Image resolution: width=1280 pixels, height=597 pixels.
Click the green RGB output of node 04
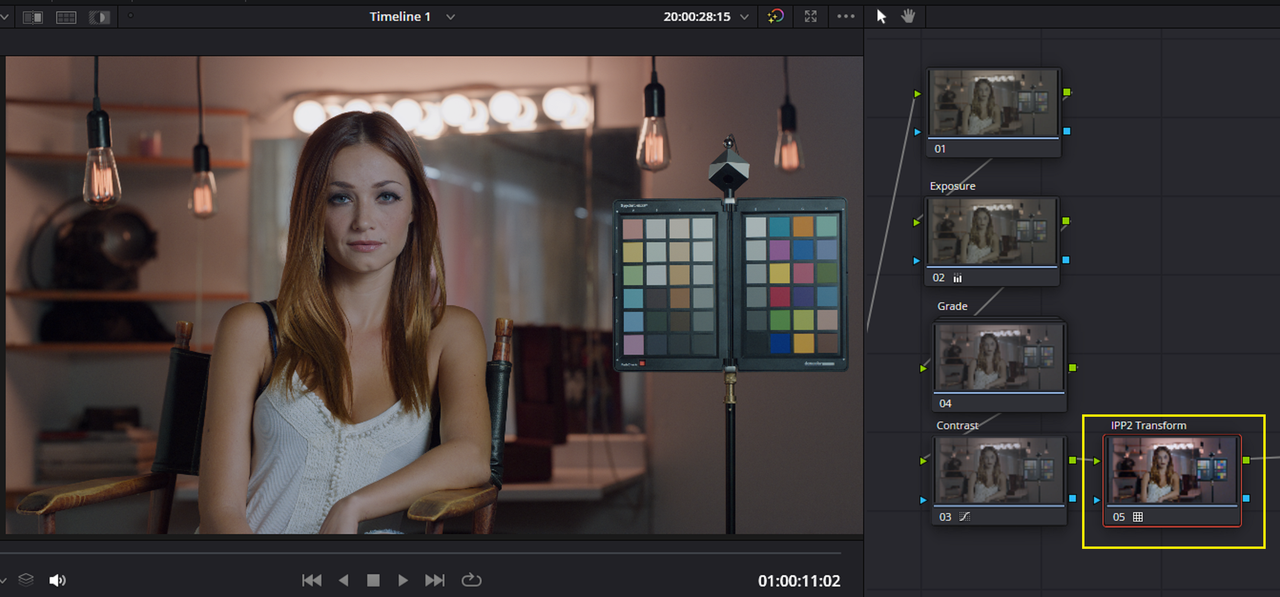pos(1073,368)
